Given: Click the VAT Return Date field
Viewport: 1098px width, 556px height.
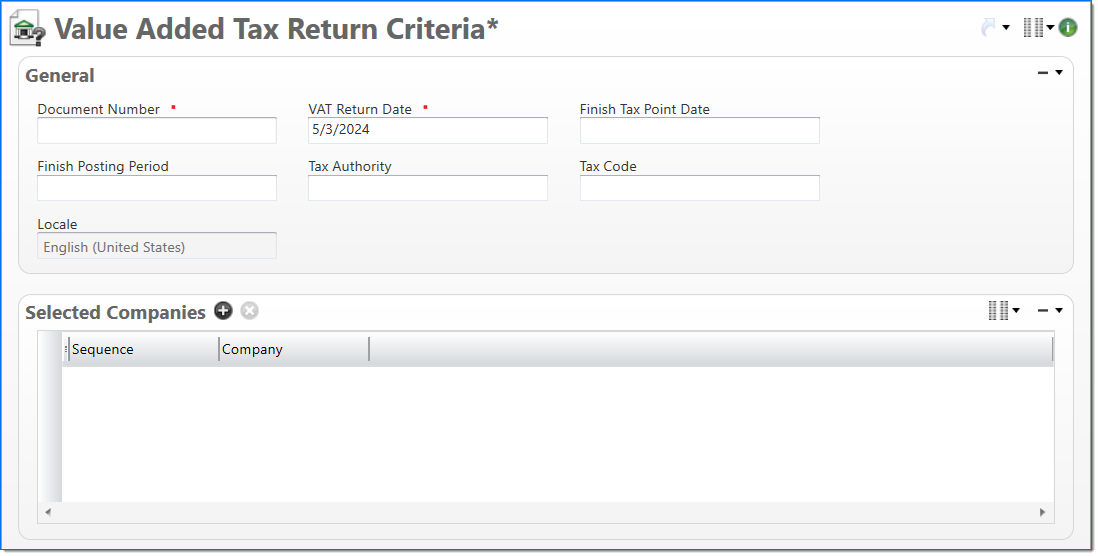Looking at the screenshot, I should tap(428, 130).
